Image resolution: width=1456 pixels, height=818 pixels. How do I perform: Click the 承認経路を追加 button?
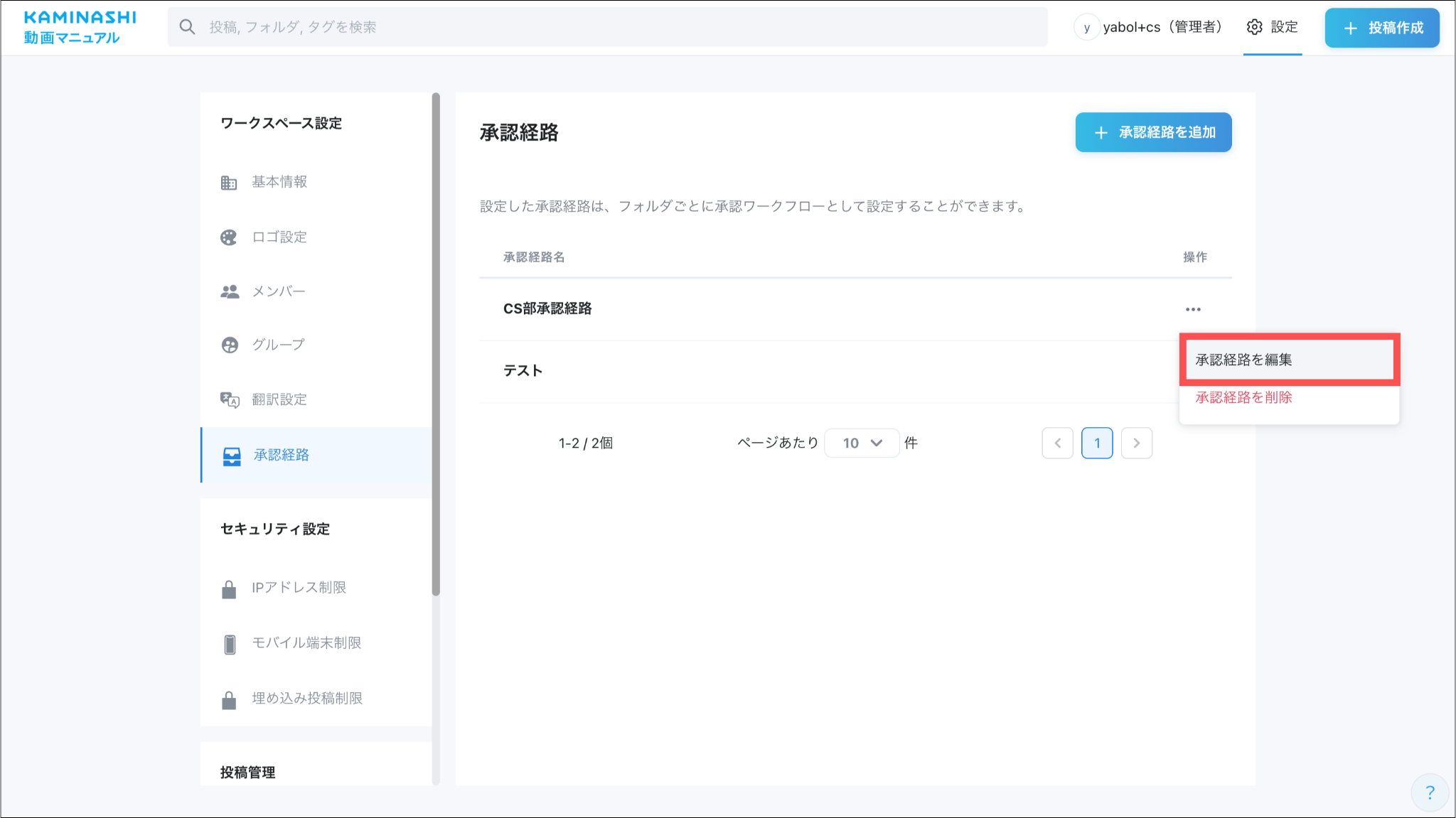point(1153,132)
